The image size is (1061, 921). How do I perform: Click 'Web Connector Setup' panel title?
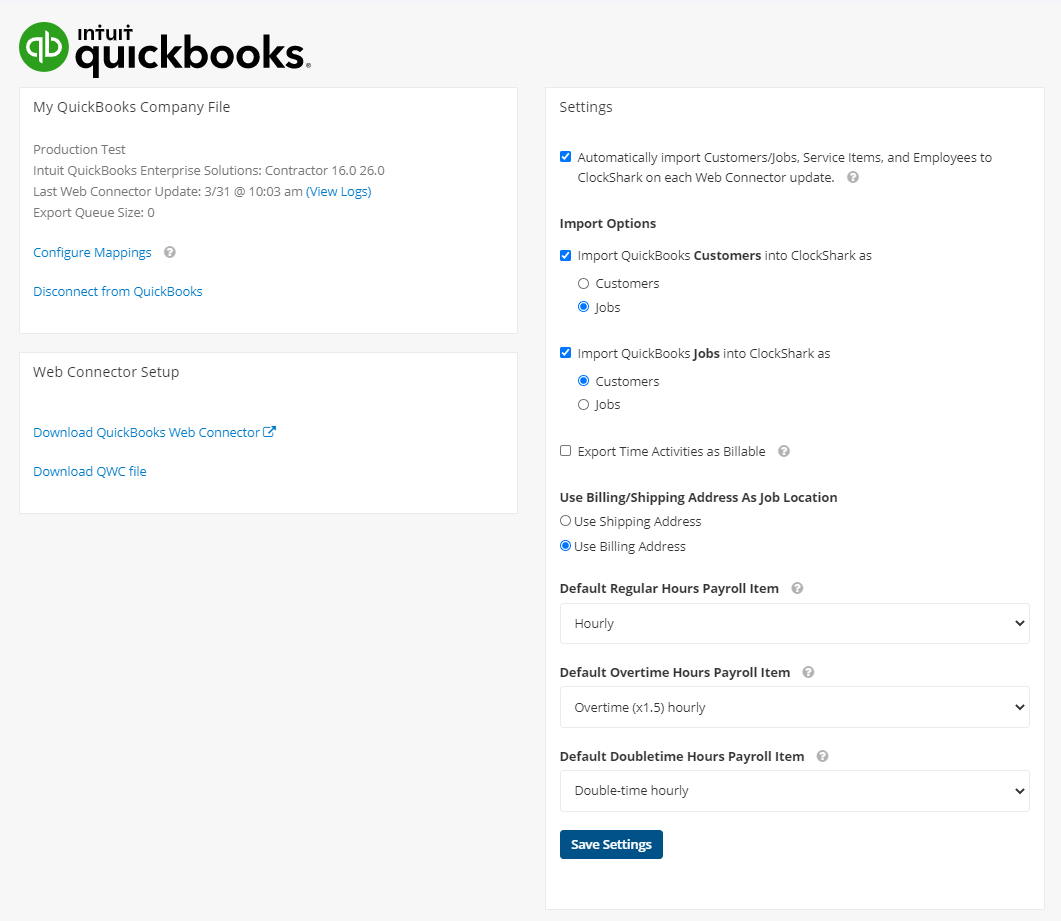coord(106,372)
